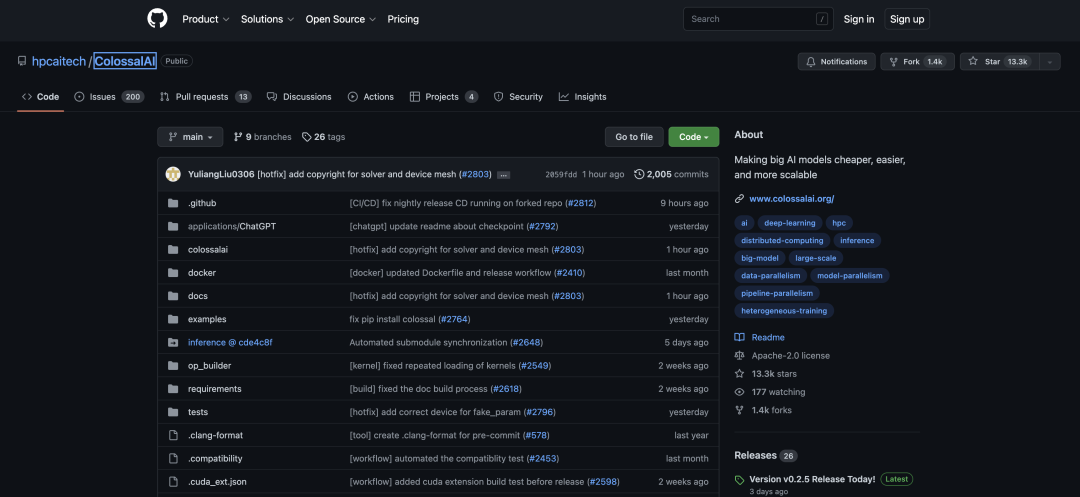The height and width of the screenshot is (497, 1080).
Task: Click the repository book icon beside hpcaitech
Action: coord(22,61)
